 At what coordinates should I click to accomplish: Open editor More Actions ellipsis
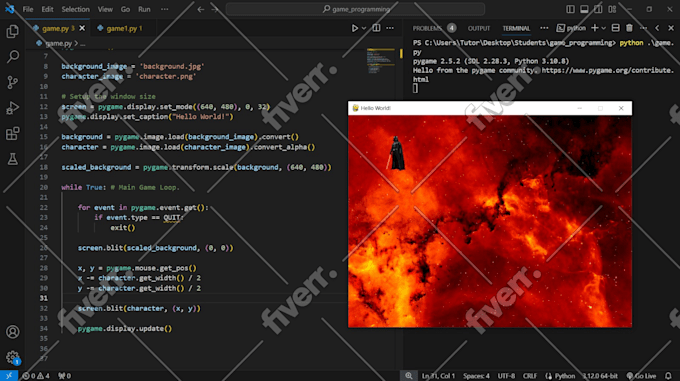390,28
